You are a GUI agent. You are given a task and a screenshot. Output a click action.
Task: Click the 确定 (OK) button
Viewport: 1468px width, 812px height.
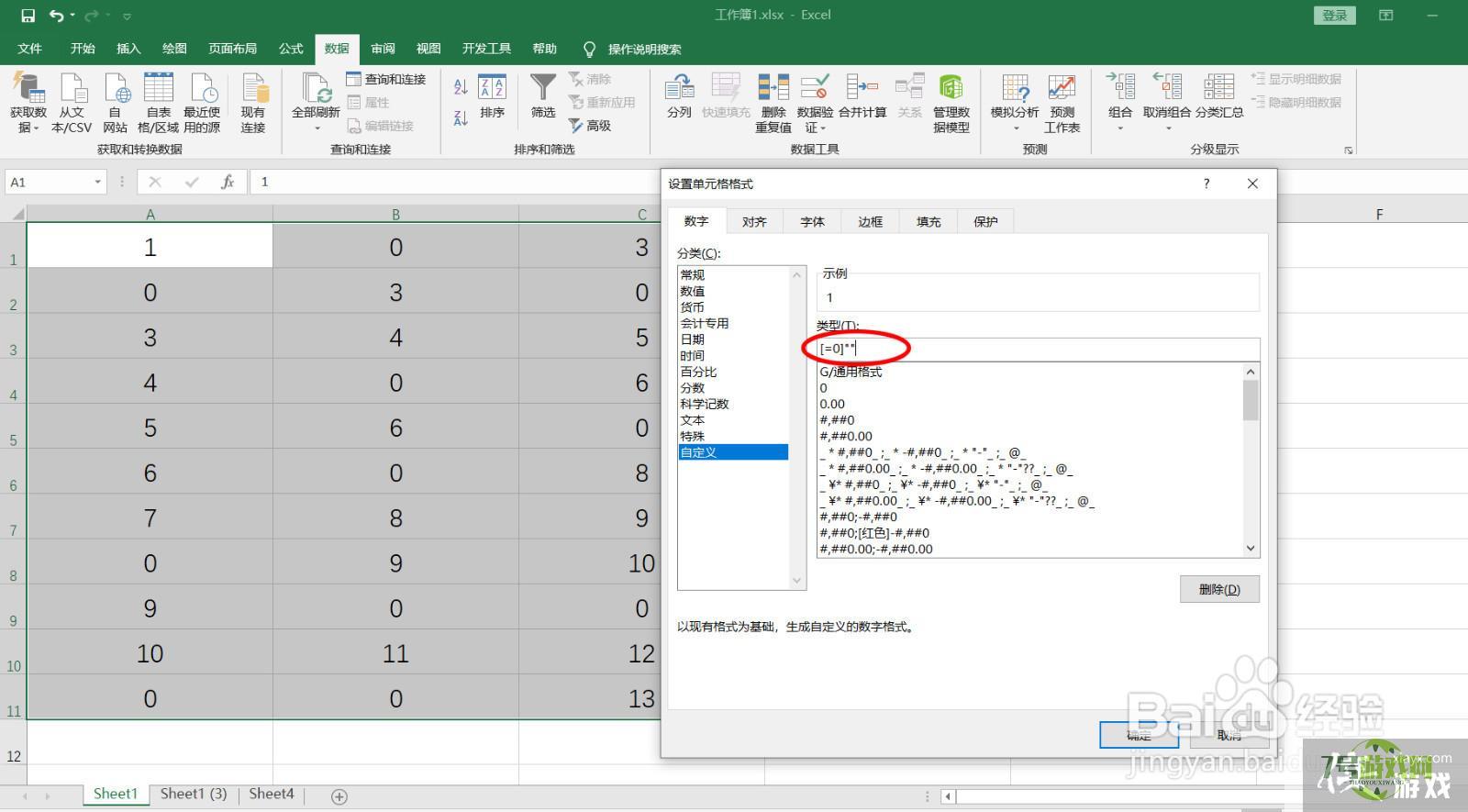click(x=1139, y=734)
